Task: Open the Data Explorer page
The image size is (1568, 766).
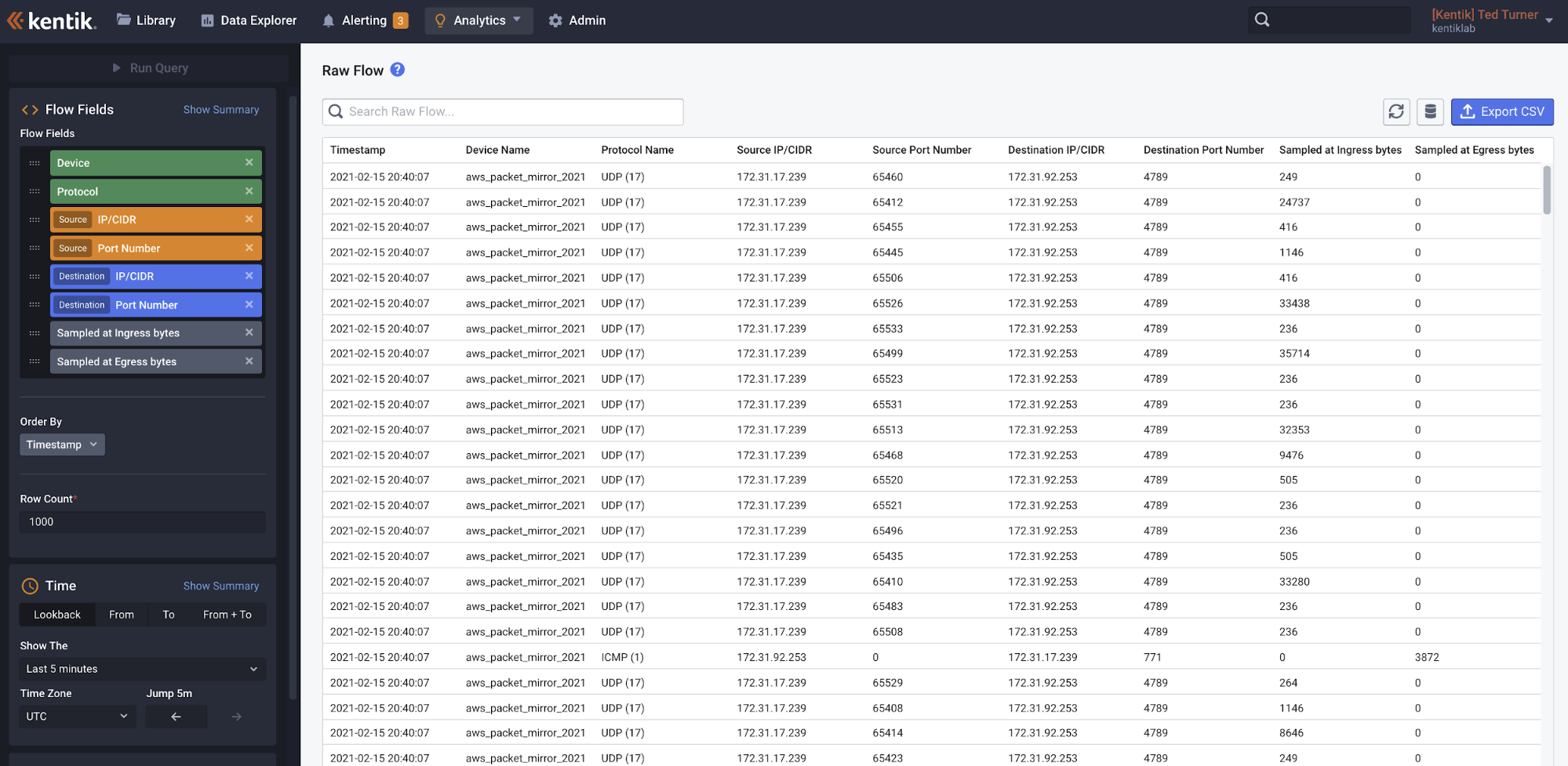Action: pos(249,20)
